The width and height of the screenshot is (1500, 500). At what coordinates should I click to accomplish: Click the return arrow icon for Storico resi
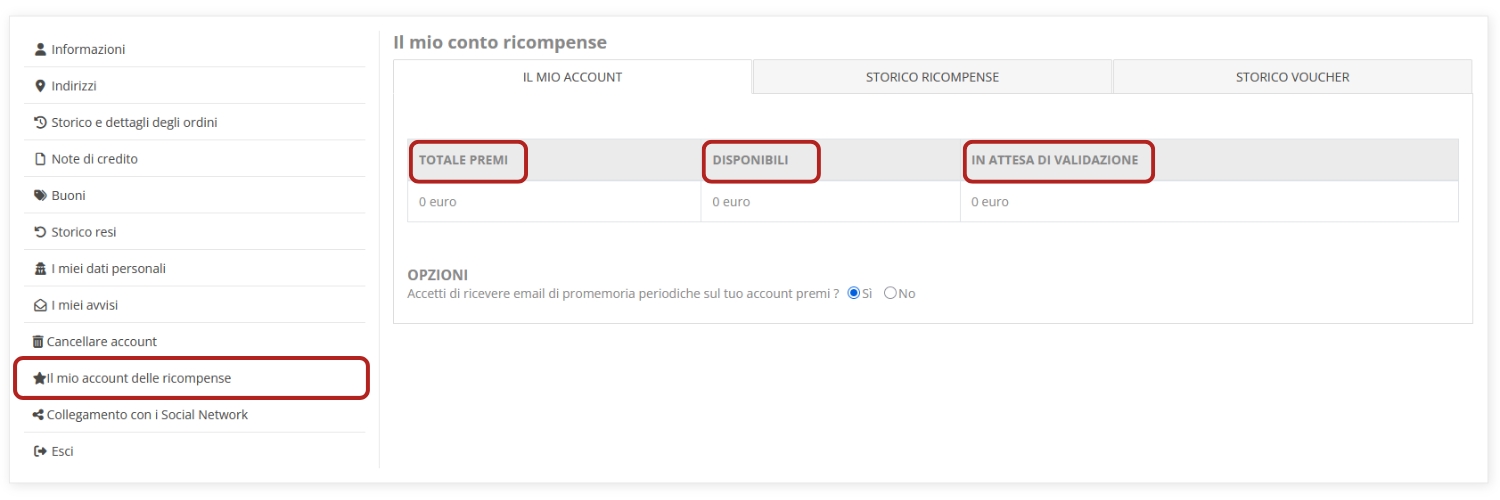[40, 232]
